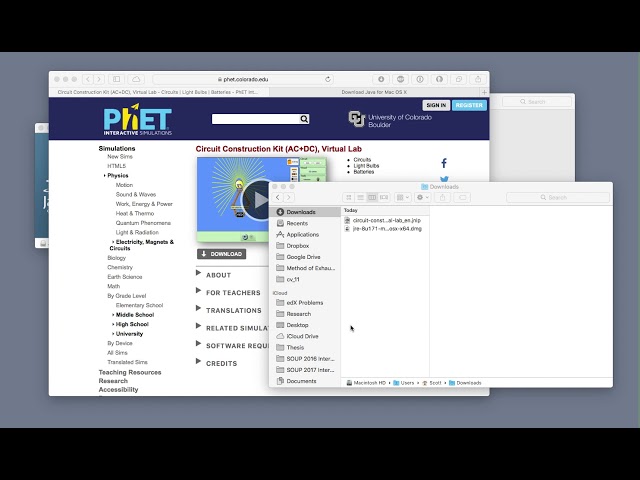Open Finder action gear dropdown

click(422, 198)
